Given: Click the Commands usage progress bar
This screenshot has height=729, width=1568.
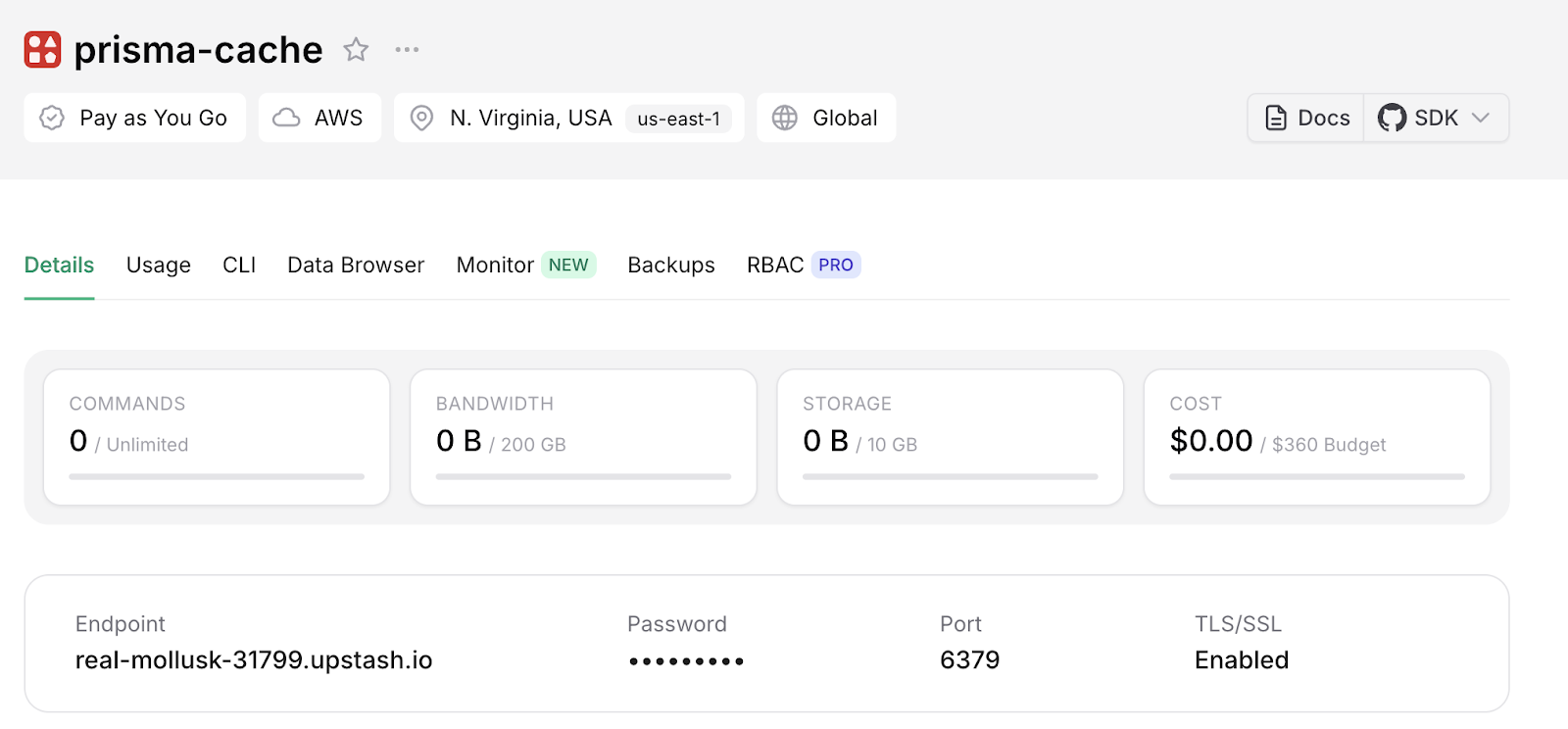Looking at the screenshot, I should point(217,477).
